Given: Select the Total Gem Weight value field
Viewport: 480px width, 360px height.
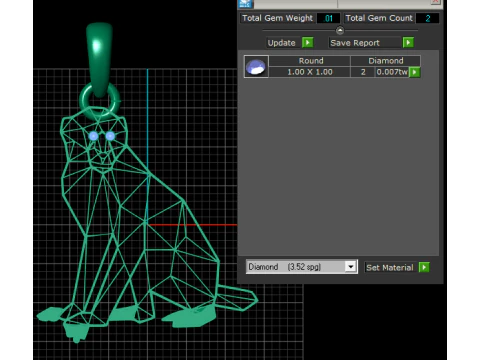Looking at the screenshot, I should 328,18.
